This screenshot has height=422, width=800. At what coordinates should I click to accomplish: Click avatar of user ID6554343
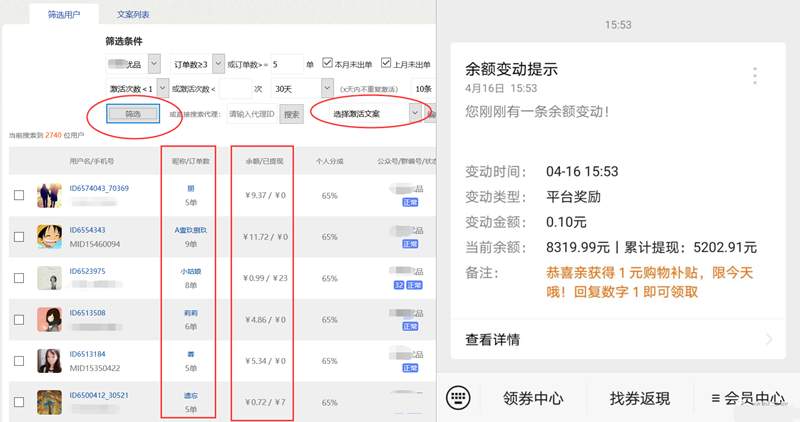pos(49,237)
